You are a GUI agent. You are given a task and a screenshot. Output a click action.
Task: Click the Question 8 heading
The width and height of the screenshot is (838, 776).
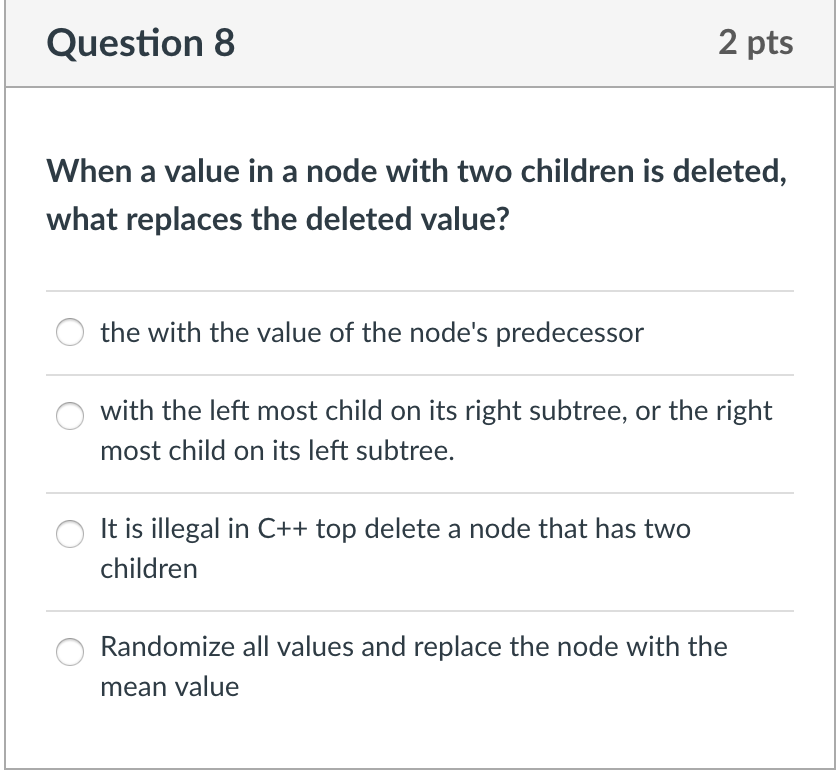[139, 43]
